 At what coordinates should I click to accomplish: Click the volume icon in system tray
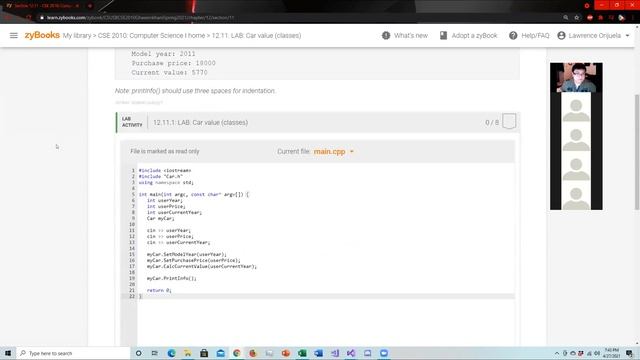[597, 353]
